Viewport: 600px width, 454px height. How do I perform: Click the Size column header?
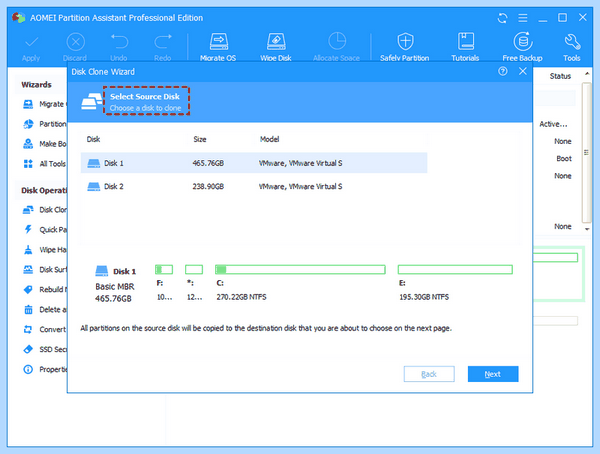point(200,139)
